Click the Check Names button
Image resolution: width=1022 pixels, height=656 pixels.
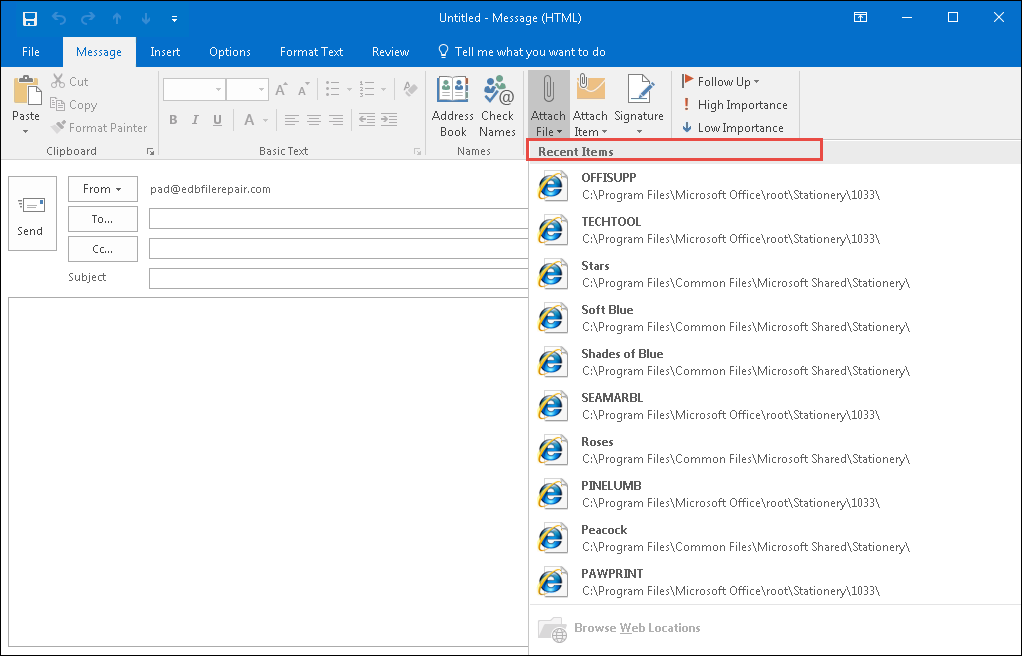497,106
